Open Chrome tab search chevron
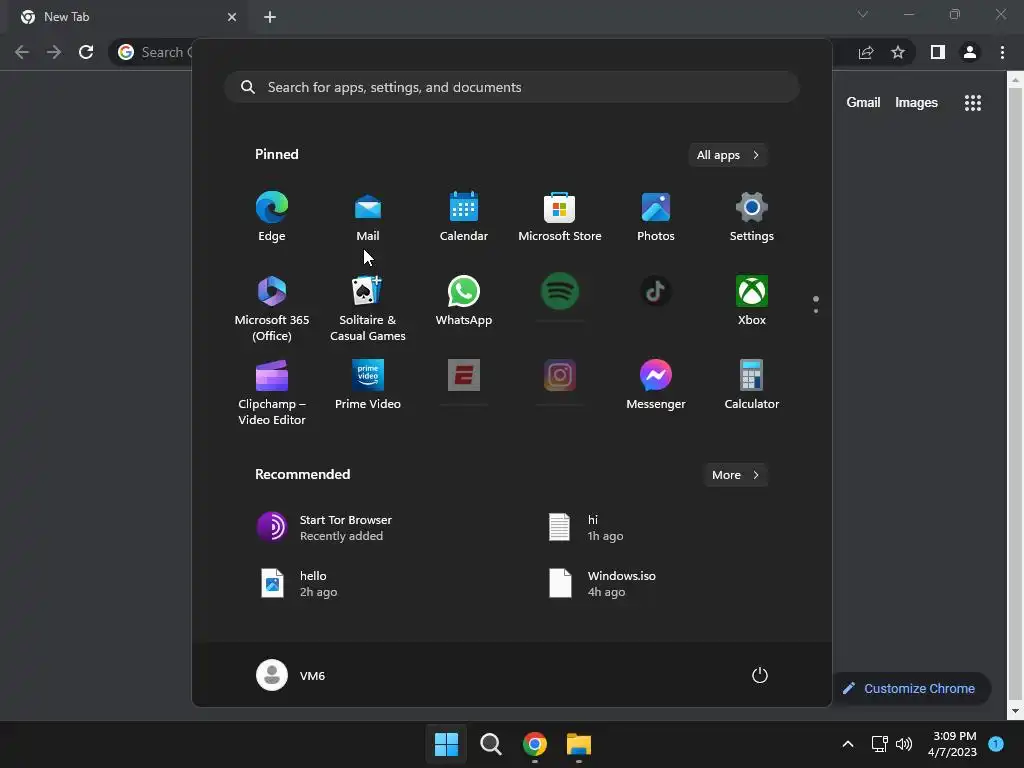 863,14
